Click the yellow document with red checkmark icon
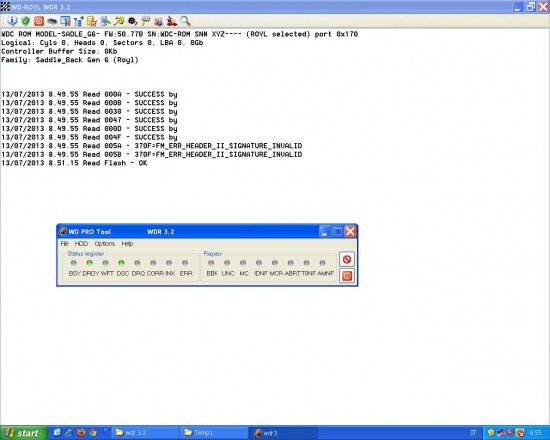 click(92, 21)
